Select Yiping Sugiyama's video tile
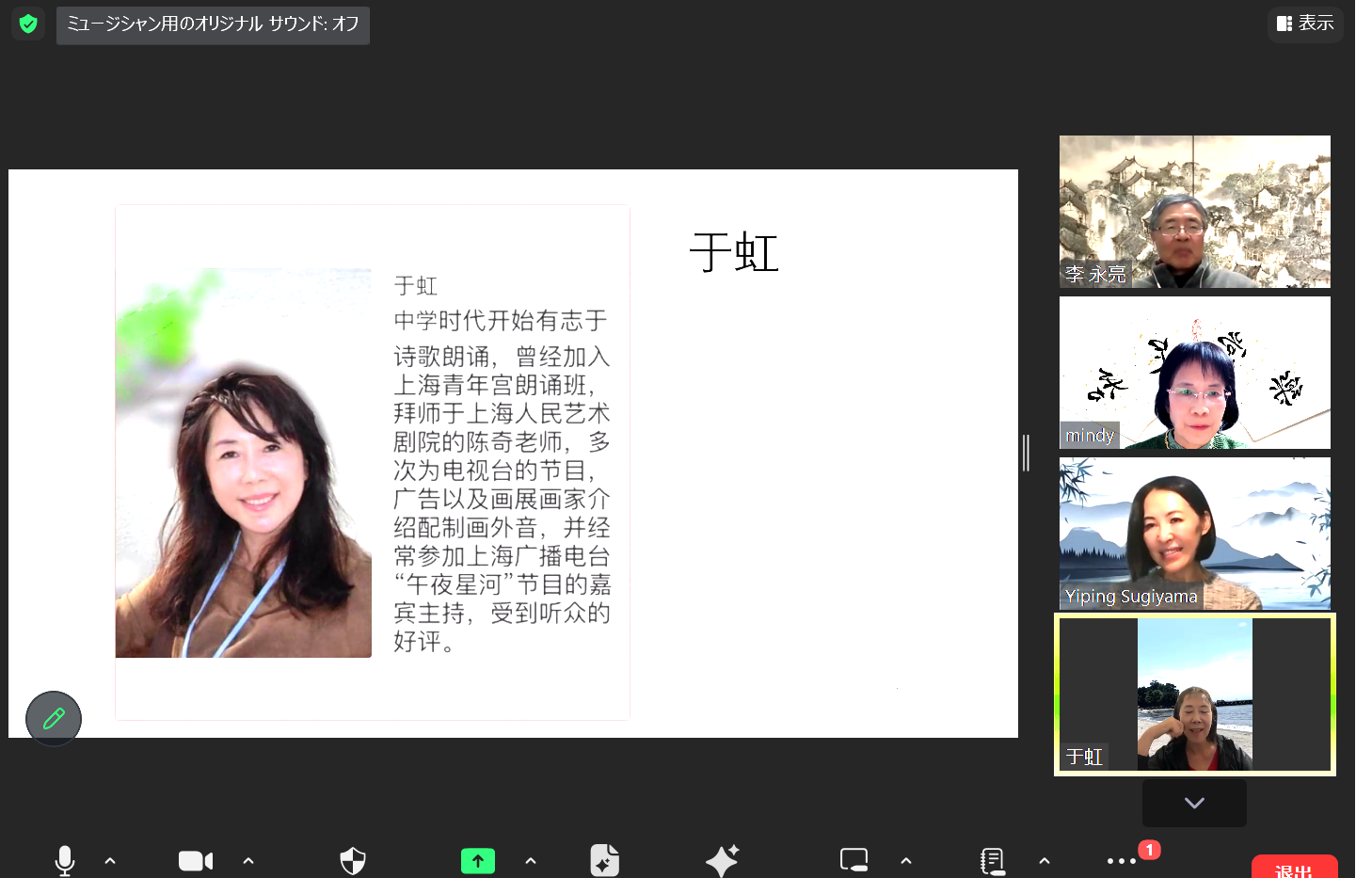1372x878 pixels. tap(1194, 533)
